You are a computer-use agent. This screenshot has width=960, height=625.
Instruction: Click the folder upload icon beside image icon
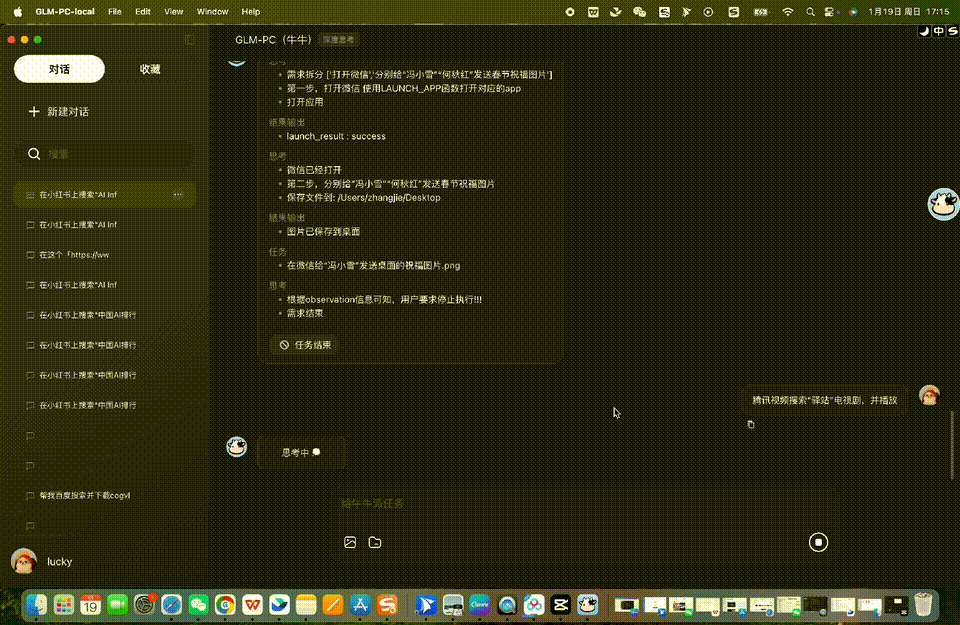374,541
